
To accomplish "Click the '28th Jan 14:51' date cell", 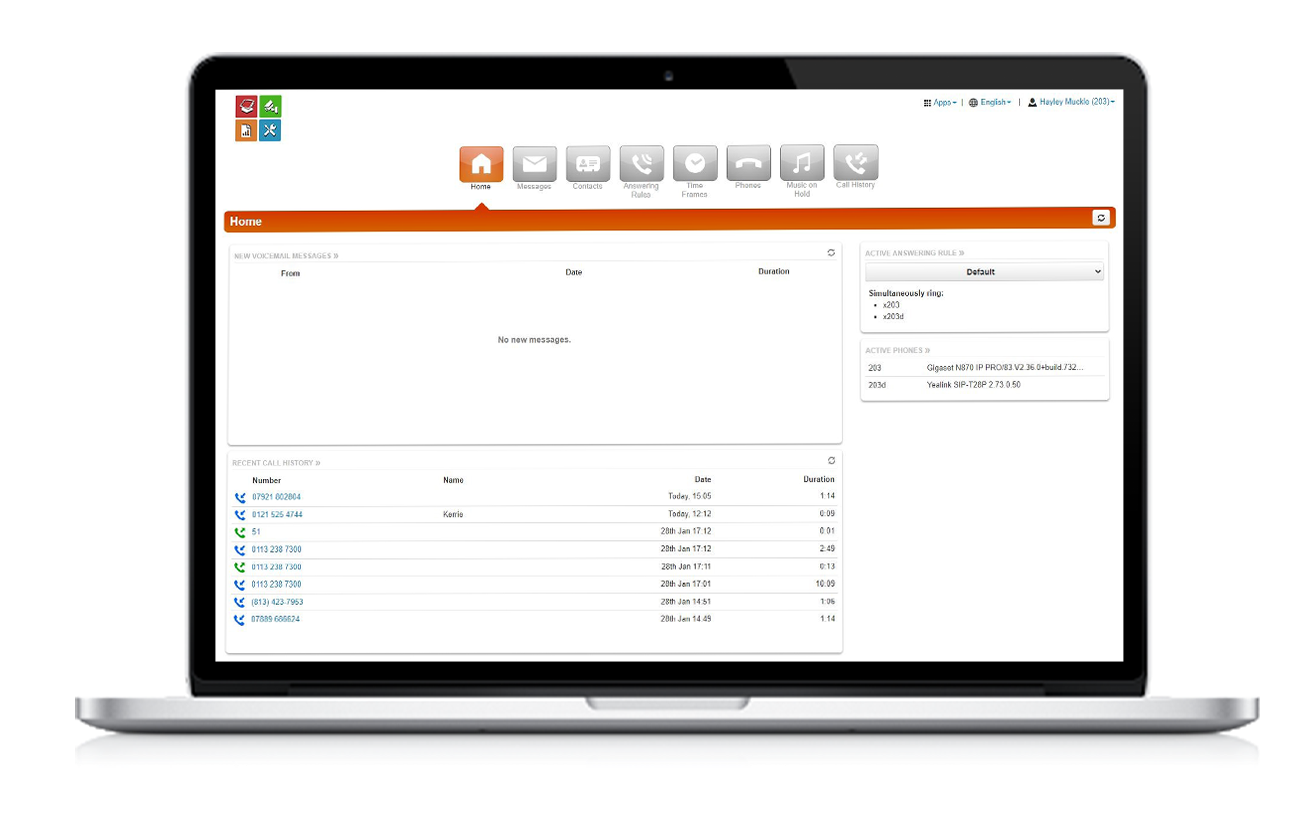I will point(686,602).
